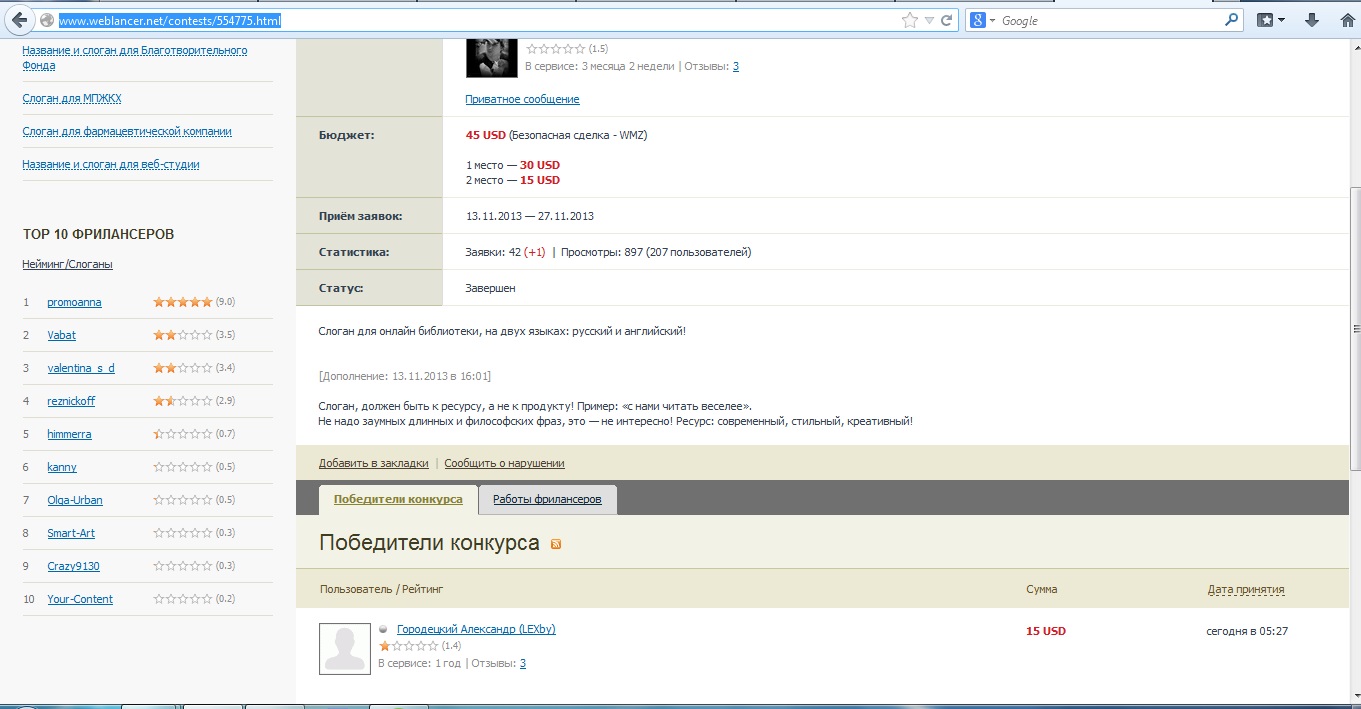Open Crazy9130 freelancer profile
Screen dimensions: 1361x709
tap(73, 566)
